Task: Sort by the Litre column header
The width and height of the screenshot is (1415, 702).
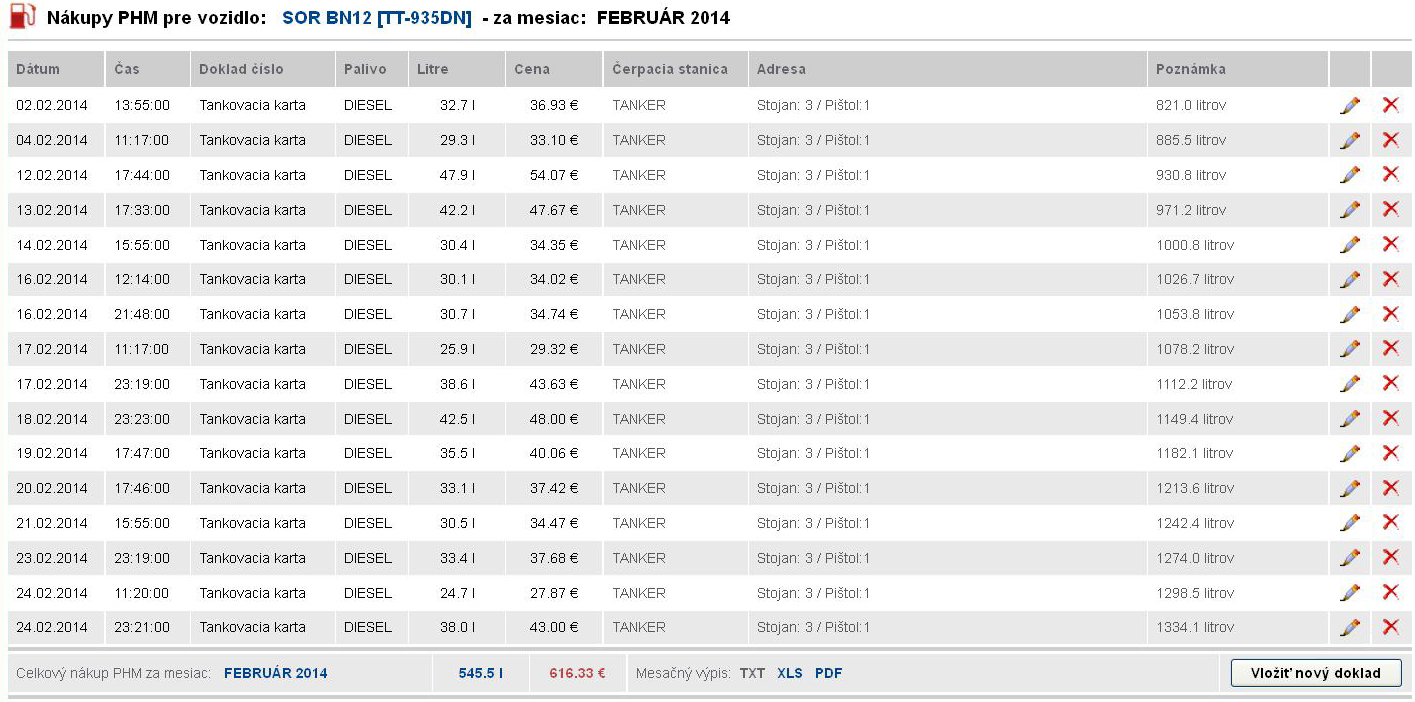Action: click(457, 69)
